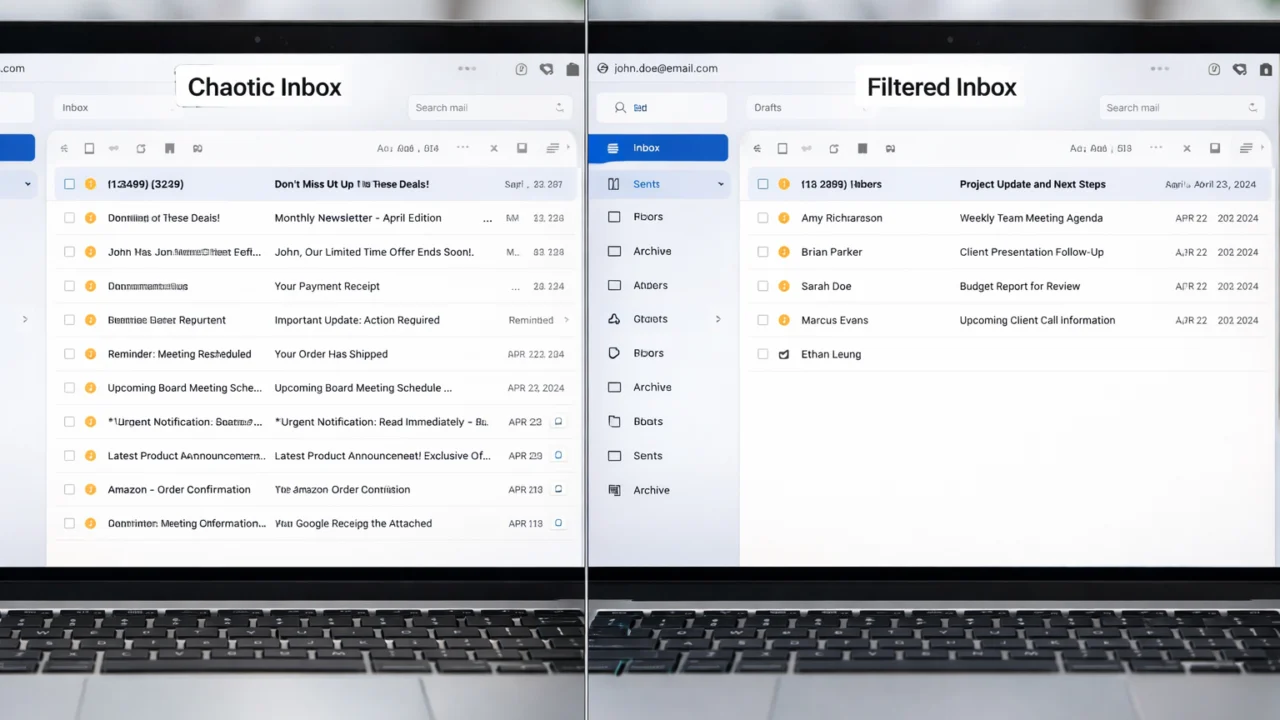Click the Inbox folder icon in the sidebar

613,146
